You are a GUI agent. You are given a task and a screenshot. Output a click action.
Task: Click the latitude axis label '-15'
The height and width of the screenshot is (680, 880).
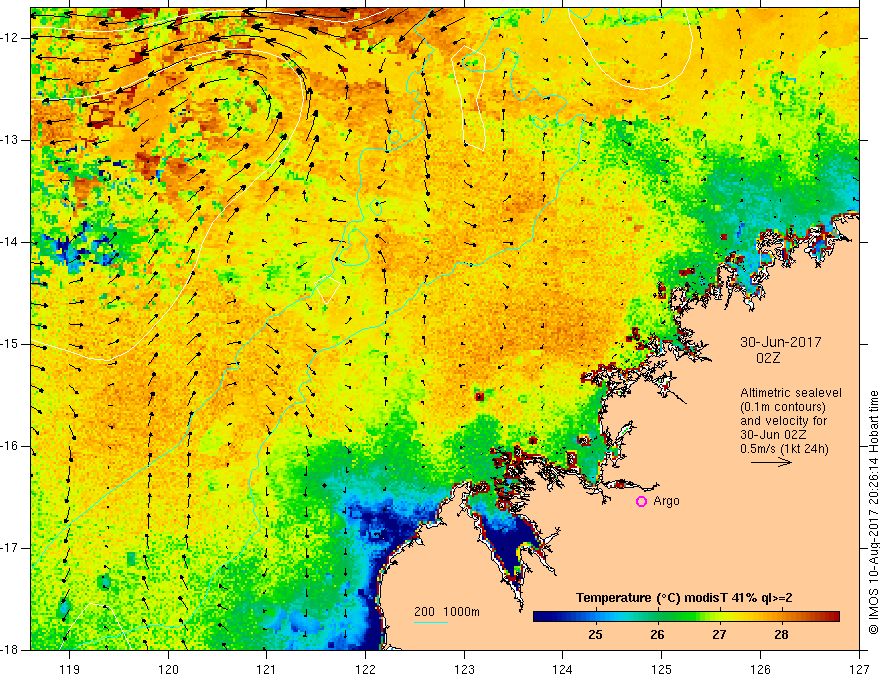click(10, 344)
